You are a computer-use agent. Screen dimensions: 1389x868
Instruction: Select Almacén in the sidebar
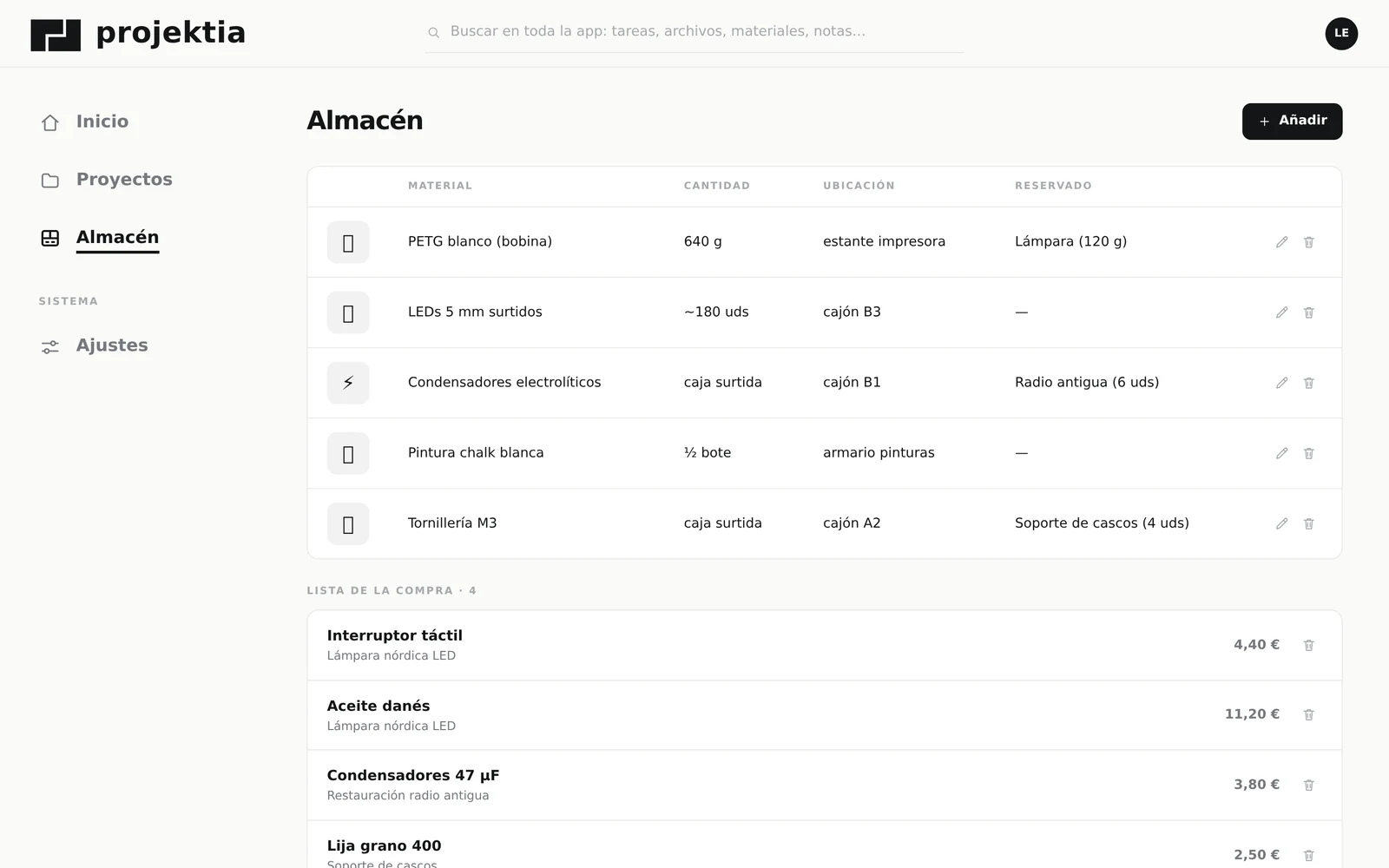100,238
